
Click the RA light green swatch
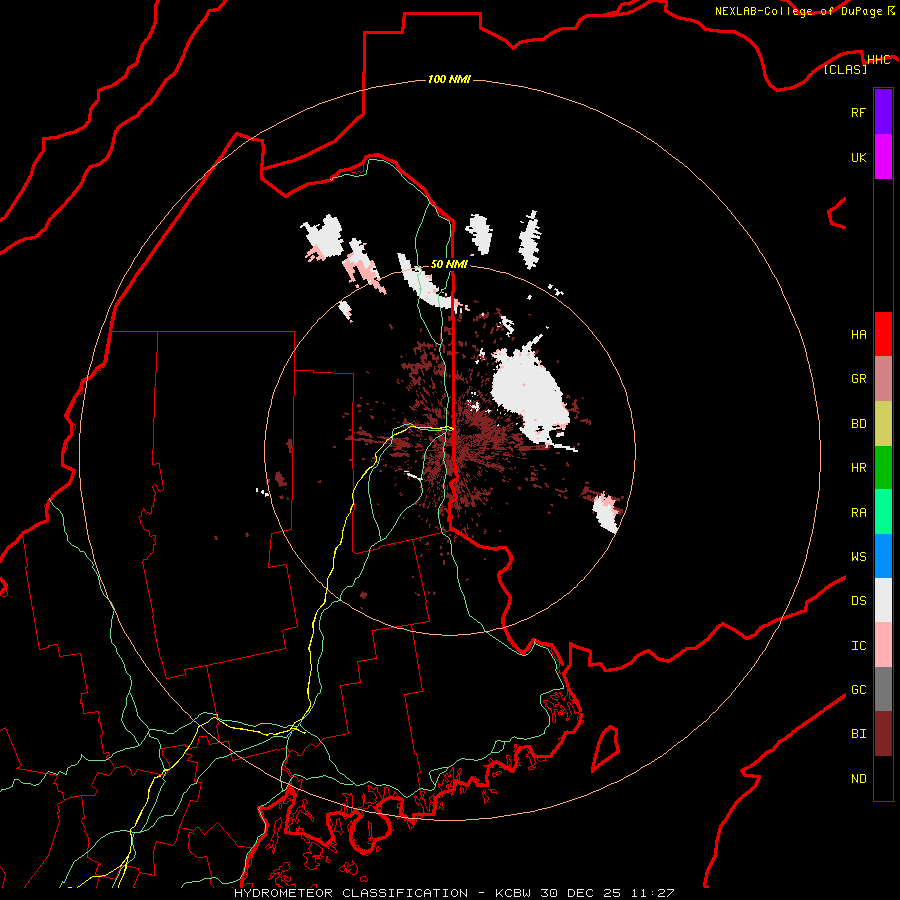point(883,512)
